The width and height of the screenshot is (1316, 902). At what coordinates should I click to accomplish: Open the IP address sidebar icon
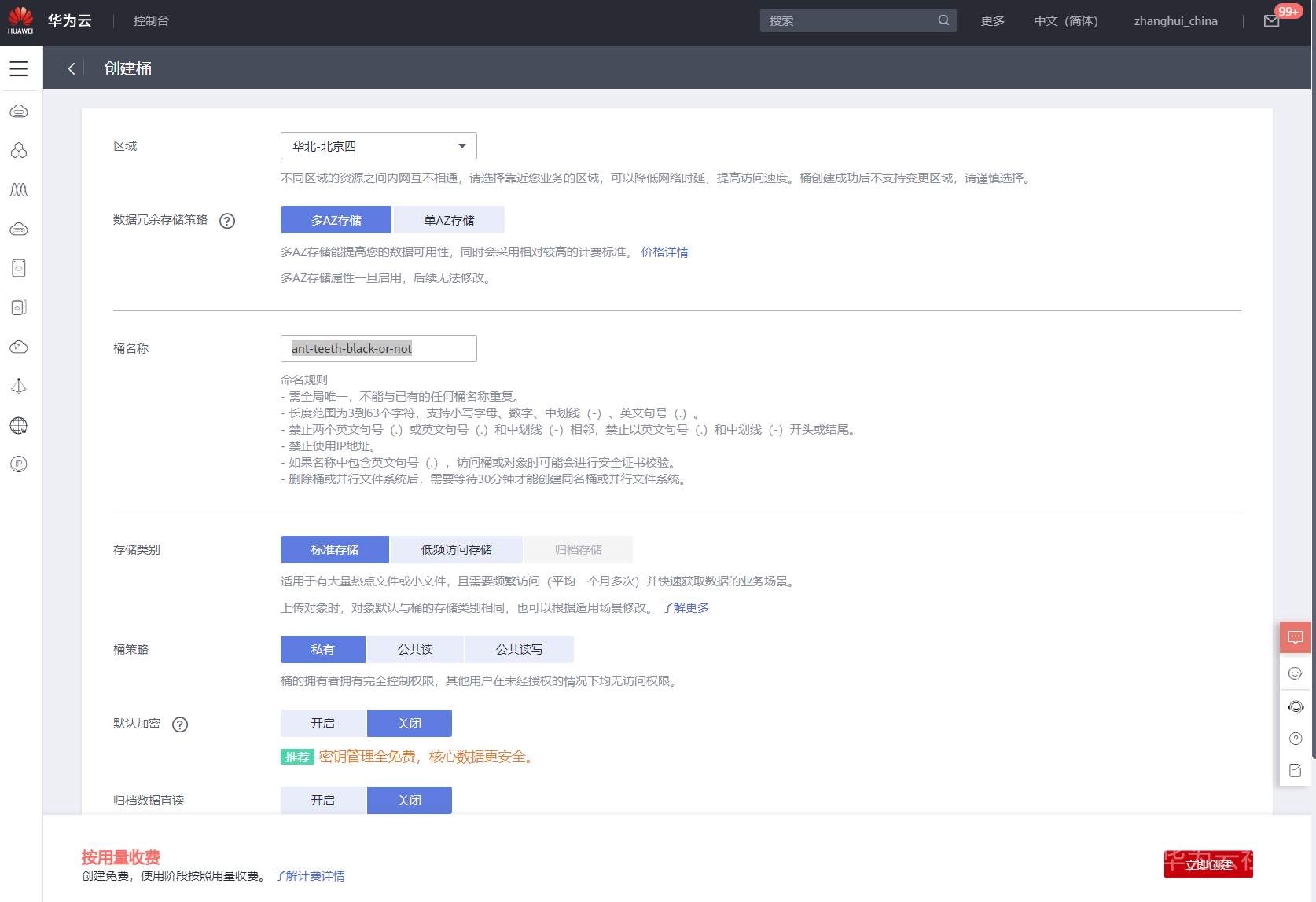click(19, 464)
